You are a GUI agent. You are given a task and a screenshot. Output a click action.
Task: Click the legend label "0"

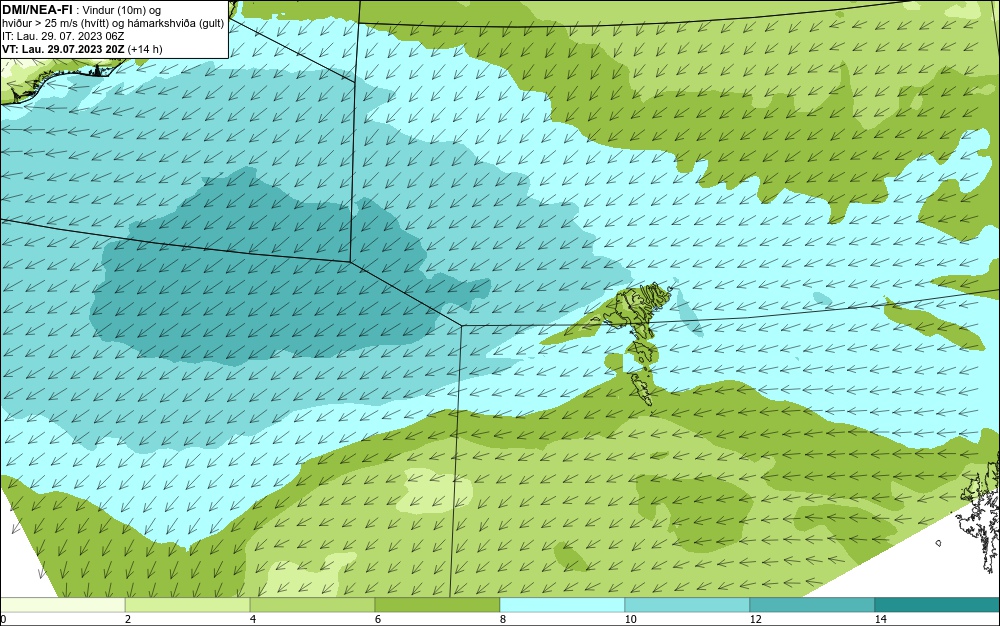click(3, 619)
